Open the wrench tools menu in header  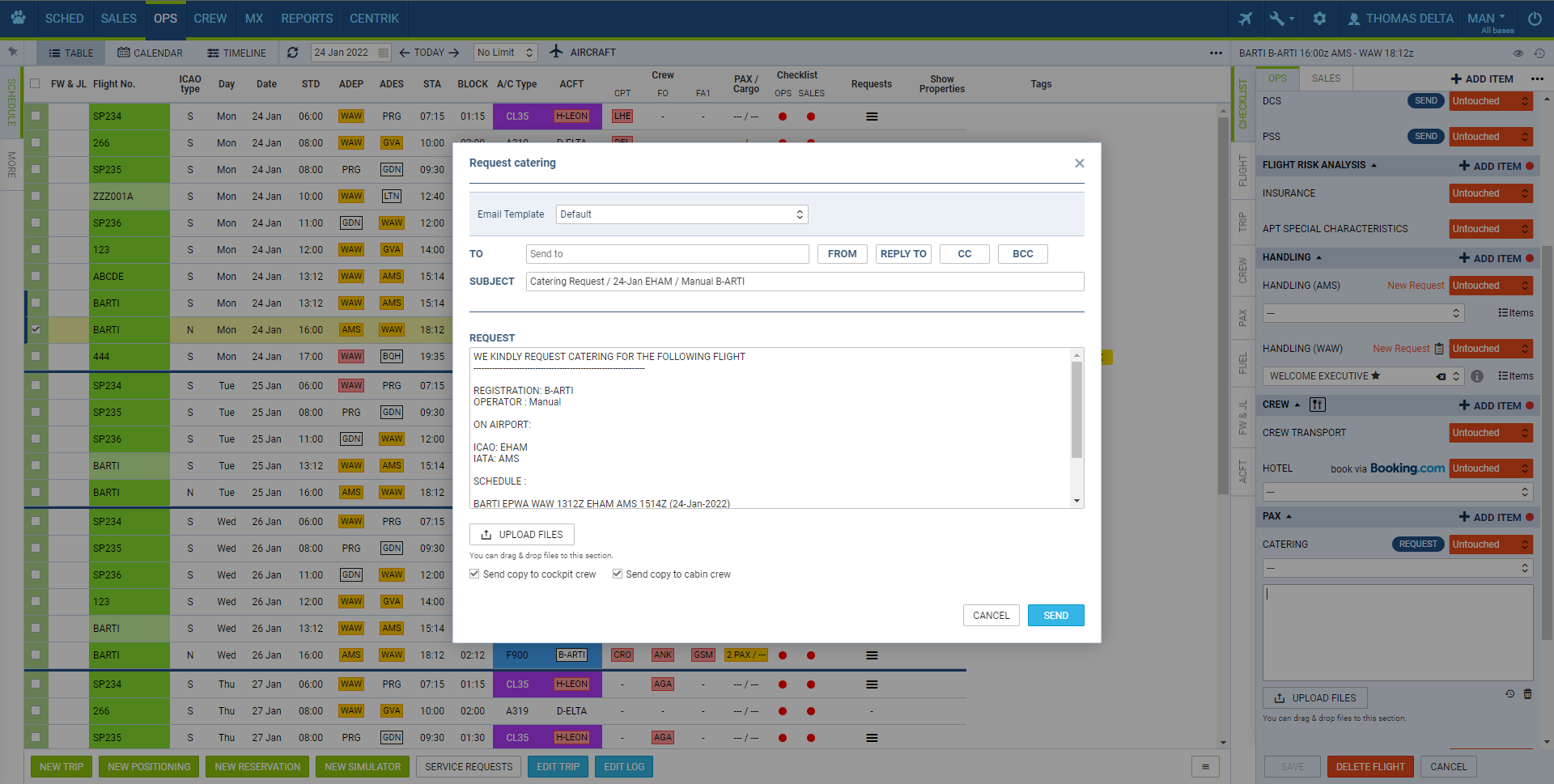point(1279,19)
